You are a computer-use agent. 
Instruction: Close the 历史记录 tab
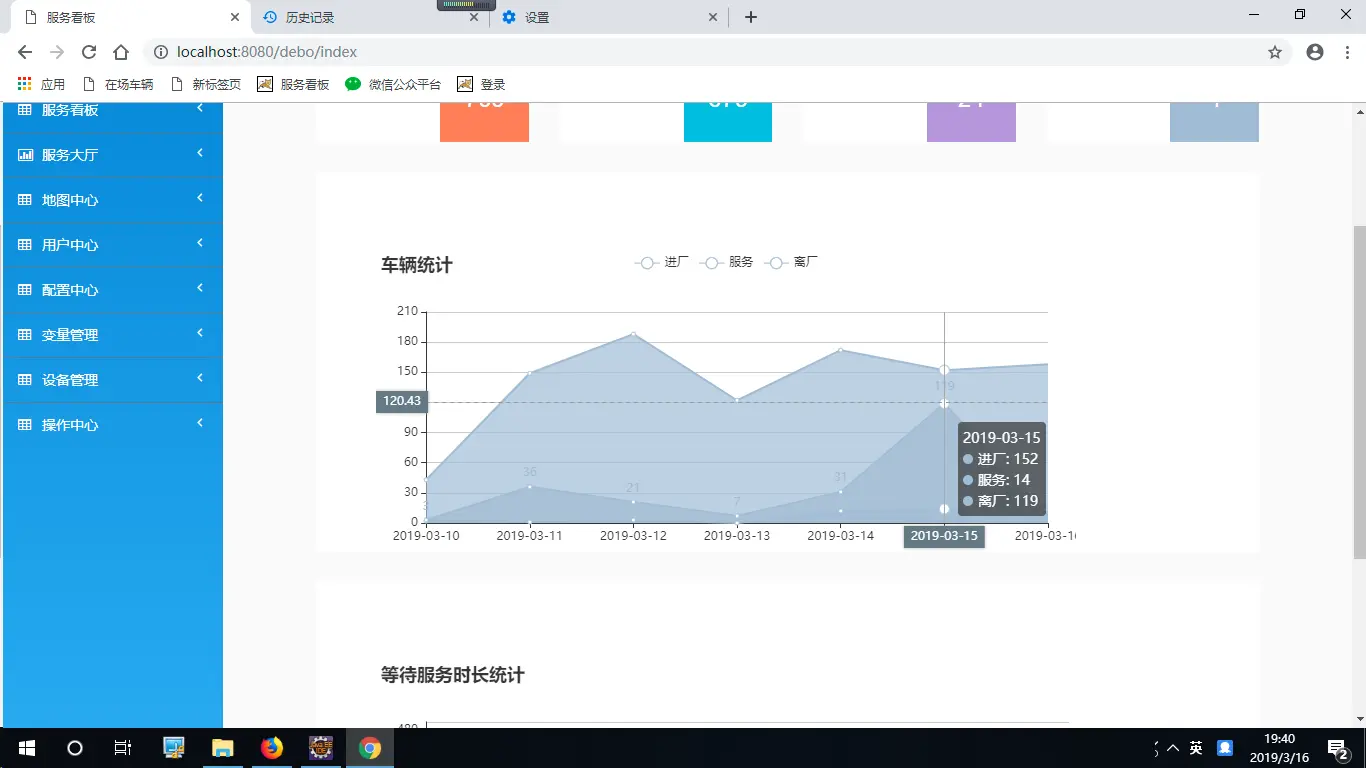[x=475, y=17]
